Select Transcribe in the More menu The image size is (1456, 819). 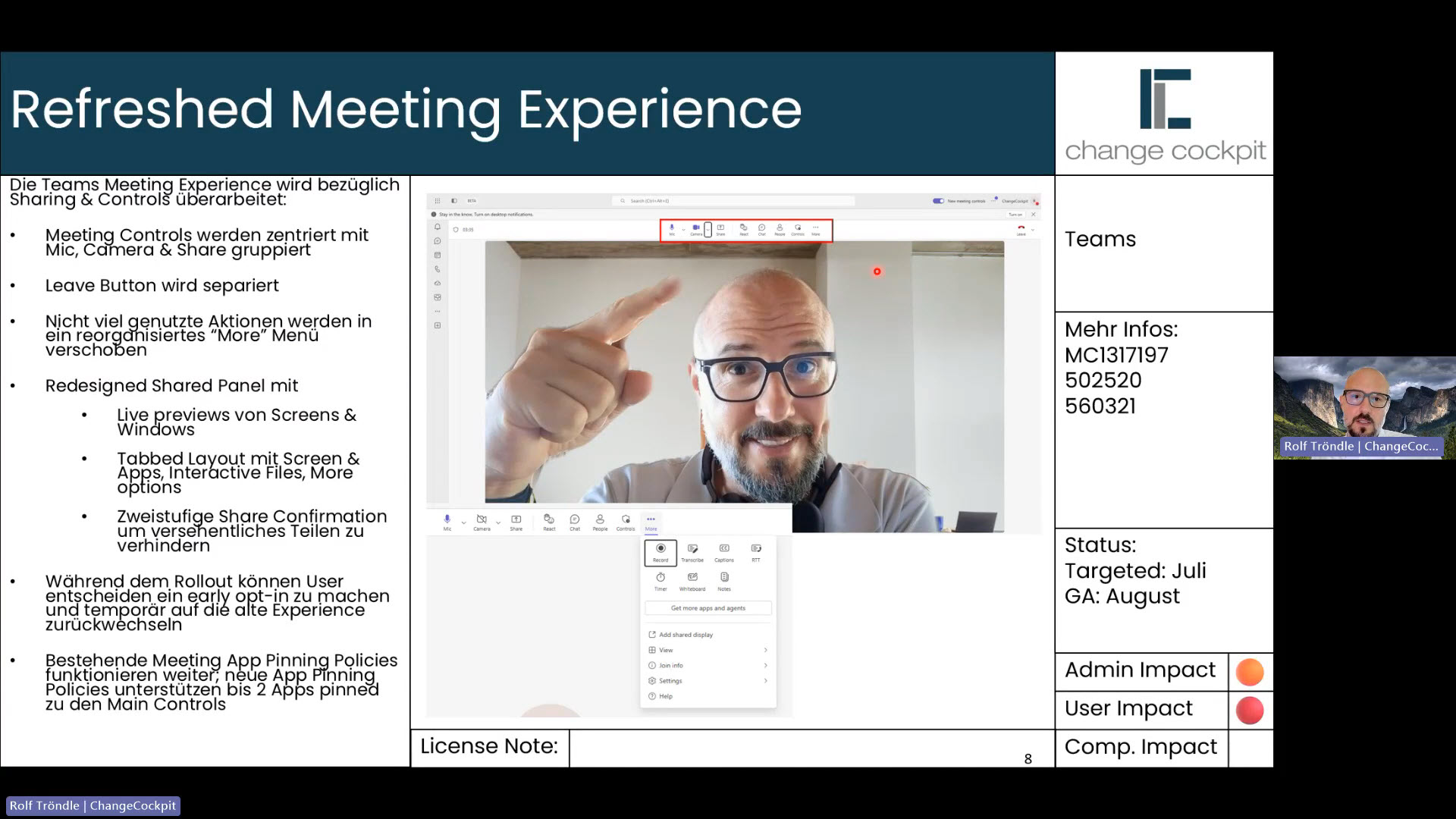pos(692,553)
